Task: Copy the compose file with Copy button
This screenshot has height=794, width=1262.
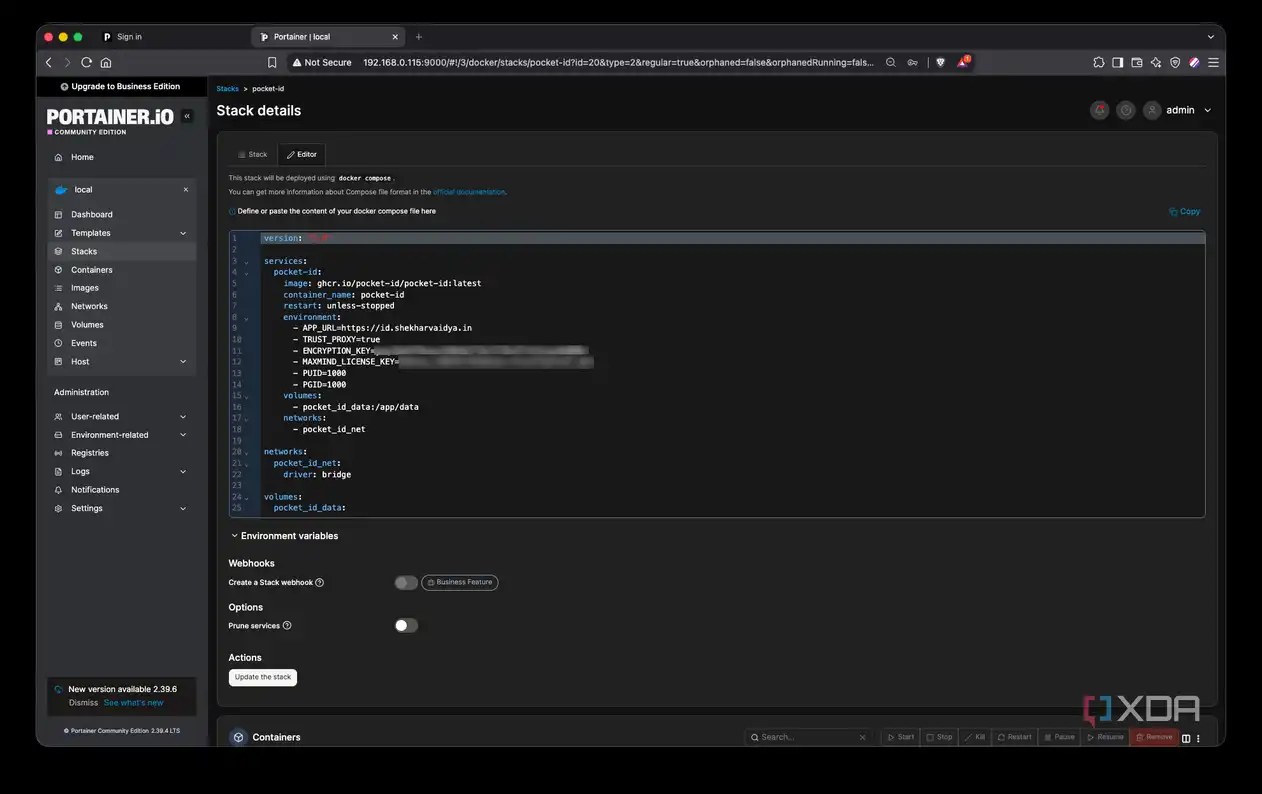Action: pos(1185,211)
